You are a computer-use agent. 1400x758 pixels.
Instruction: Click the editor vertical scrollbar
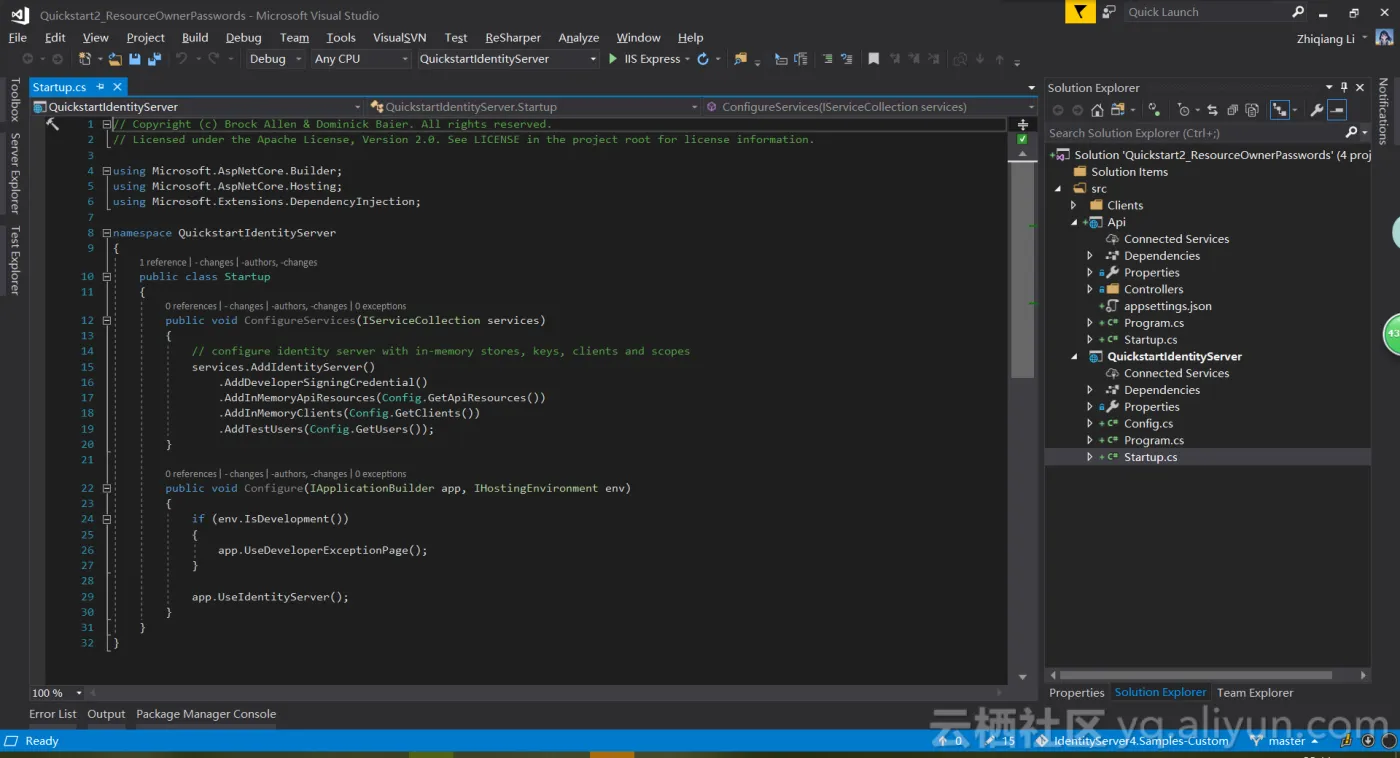pos(1022,269)
